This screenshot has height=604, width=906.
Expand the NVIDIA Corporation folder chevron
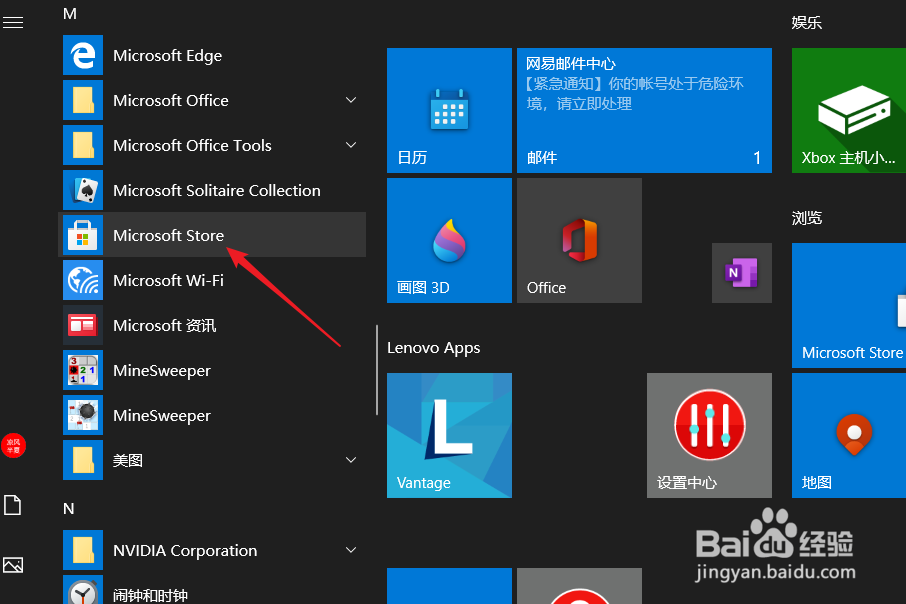pyautogui.click(x=351, y=550)
